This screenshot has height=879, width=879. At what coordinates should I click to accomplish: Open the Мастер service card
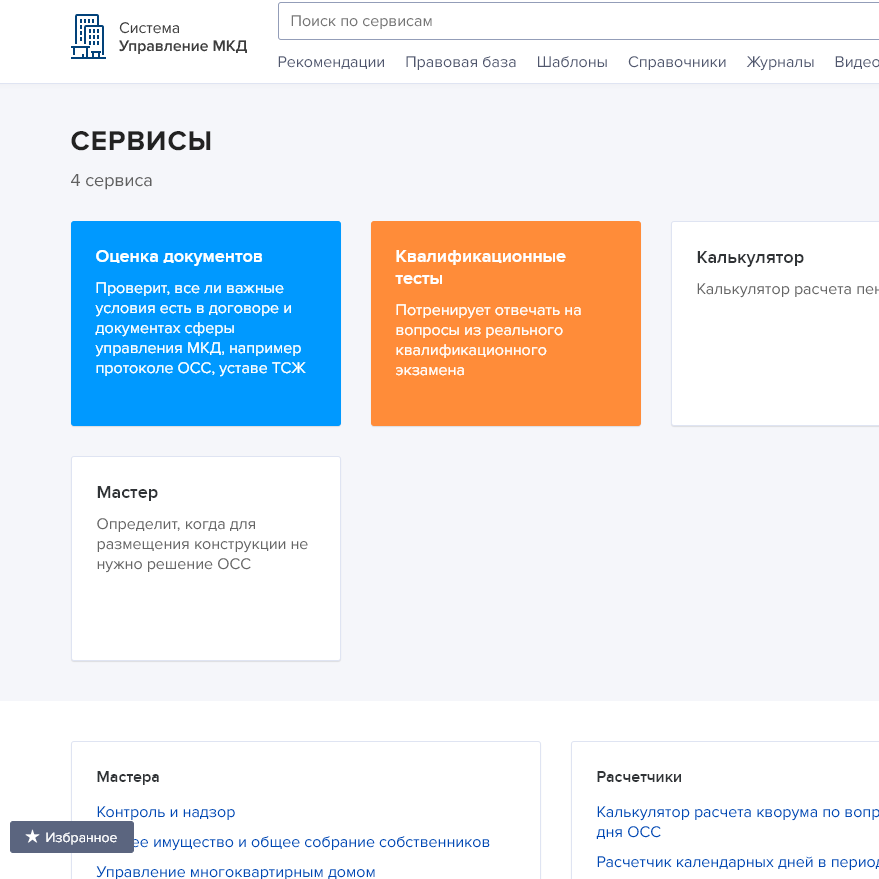[206, 559]
